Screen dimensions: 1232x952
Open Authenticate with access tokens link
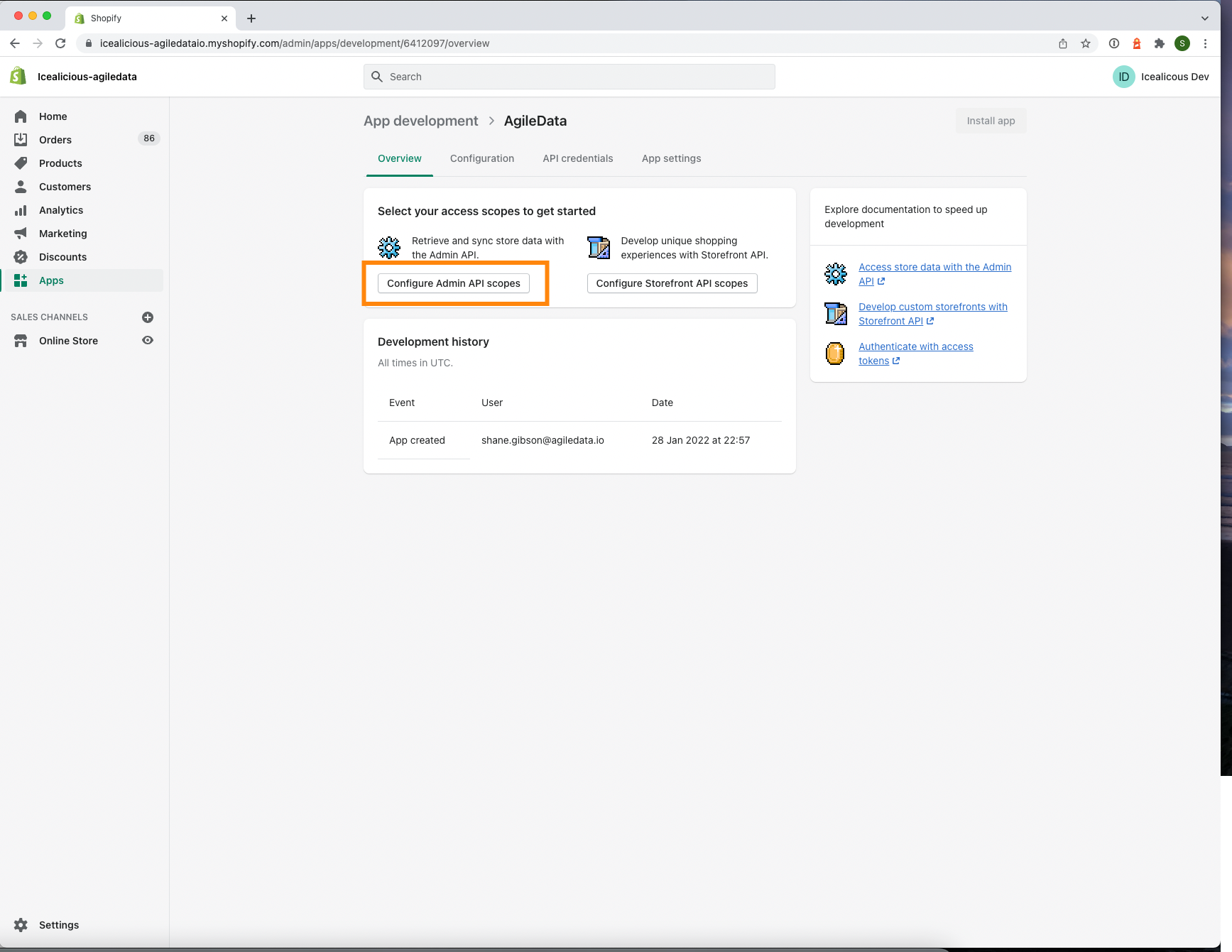pyautogui.click(x=915, y=354)
